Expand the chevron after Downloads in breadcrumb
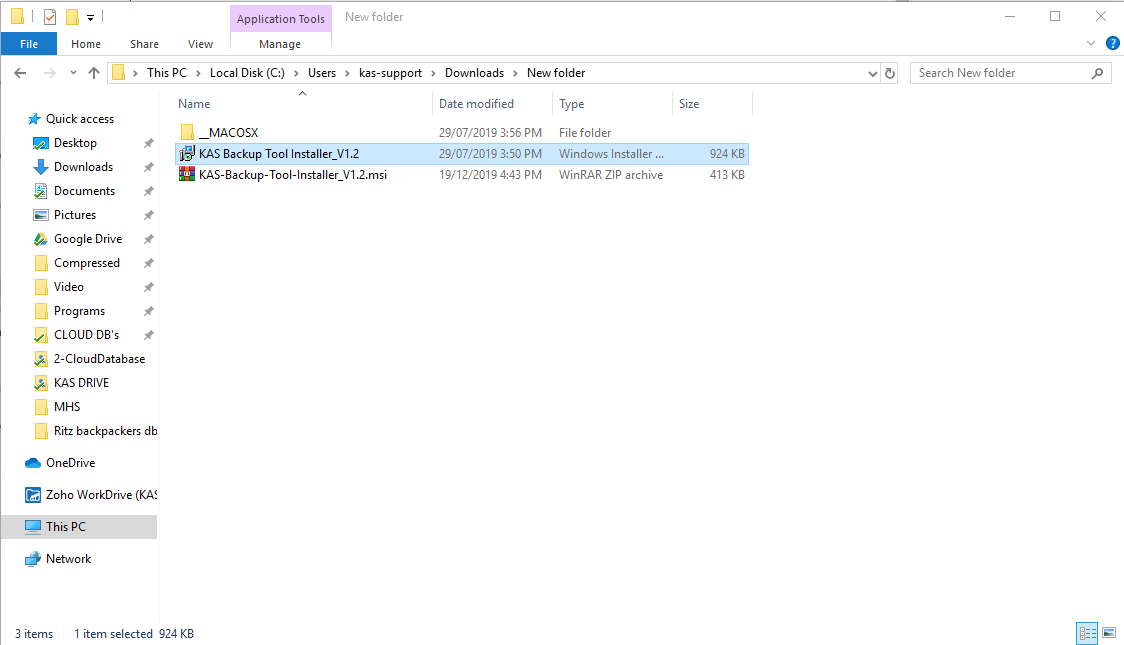The image size is (1124, 645). pyautogui.click(x=515, y=73)
